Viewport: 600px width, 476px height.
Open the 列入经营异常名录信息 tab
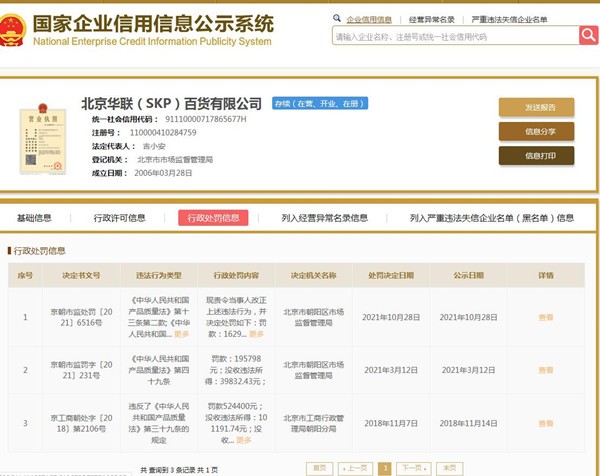324,218
